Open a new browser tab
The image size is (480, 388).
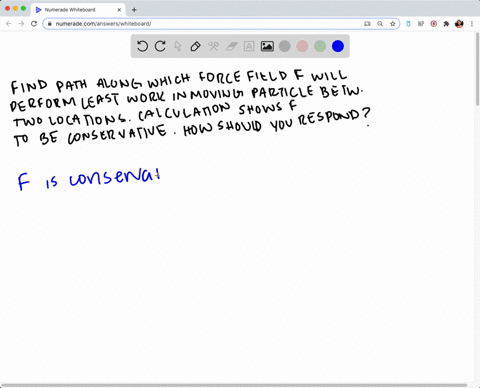[x=134, y=10]
